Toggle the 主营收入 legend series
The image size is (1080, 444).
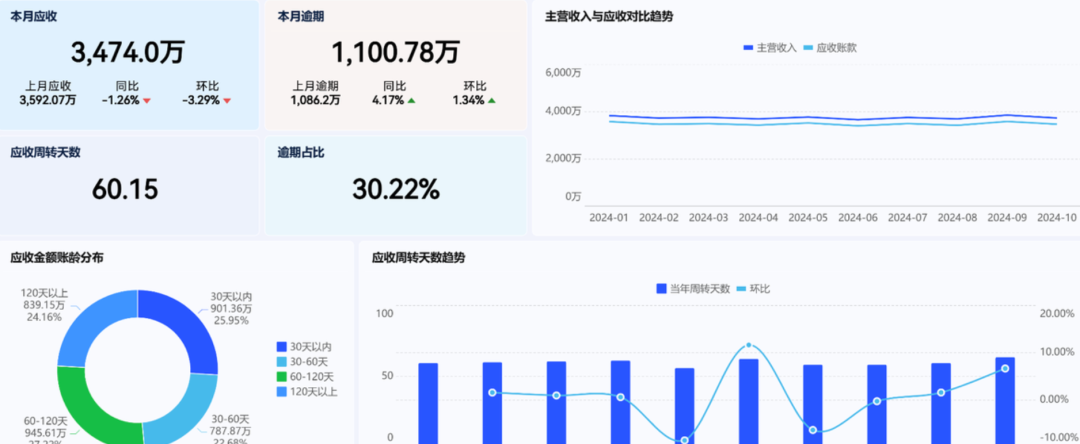click(x=770, y=47)
